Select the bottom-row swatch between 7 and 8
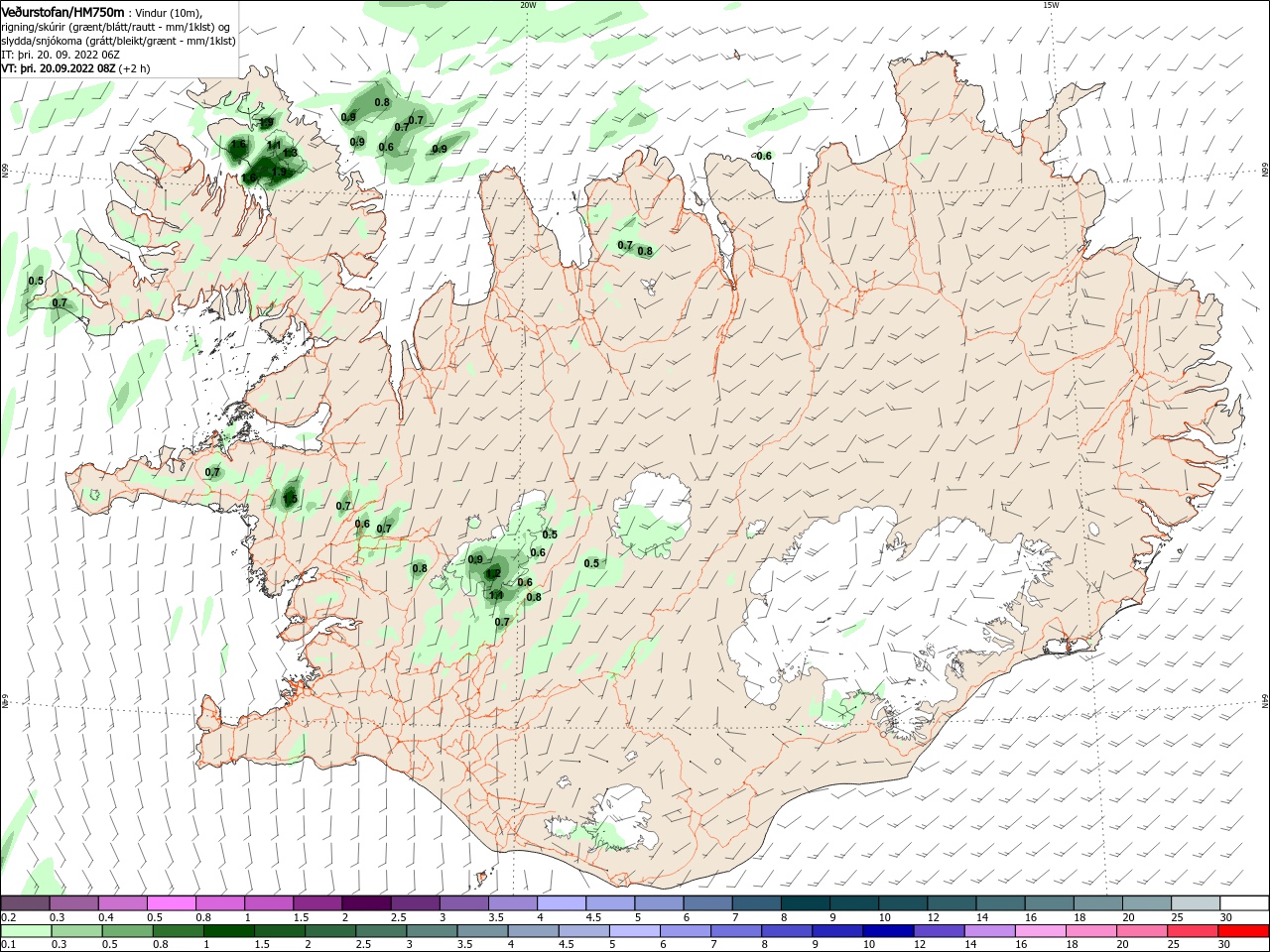 click(x=736, y=931)
